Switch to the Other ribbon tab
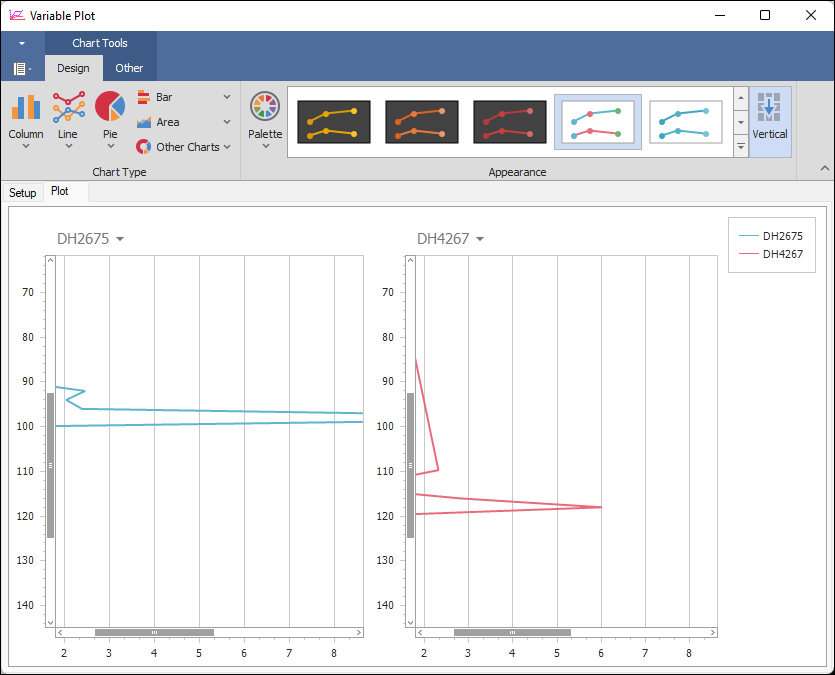The height and width of the screenshot is (675, 835). pos(129,68)
